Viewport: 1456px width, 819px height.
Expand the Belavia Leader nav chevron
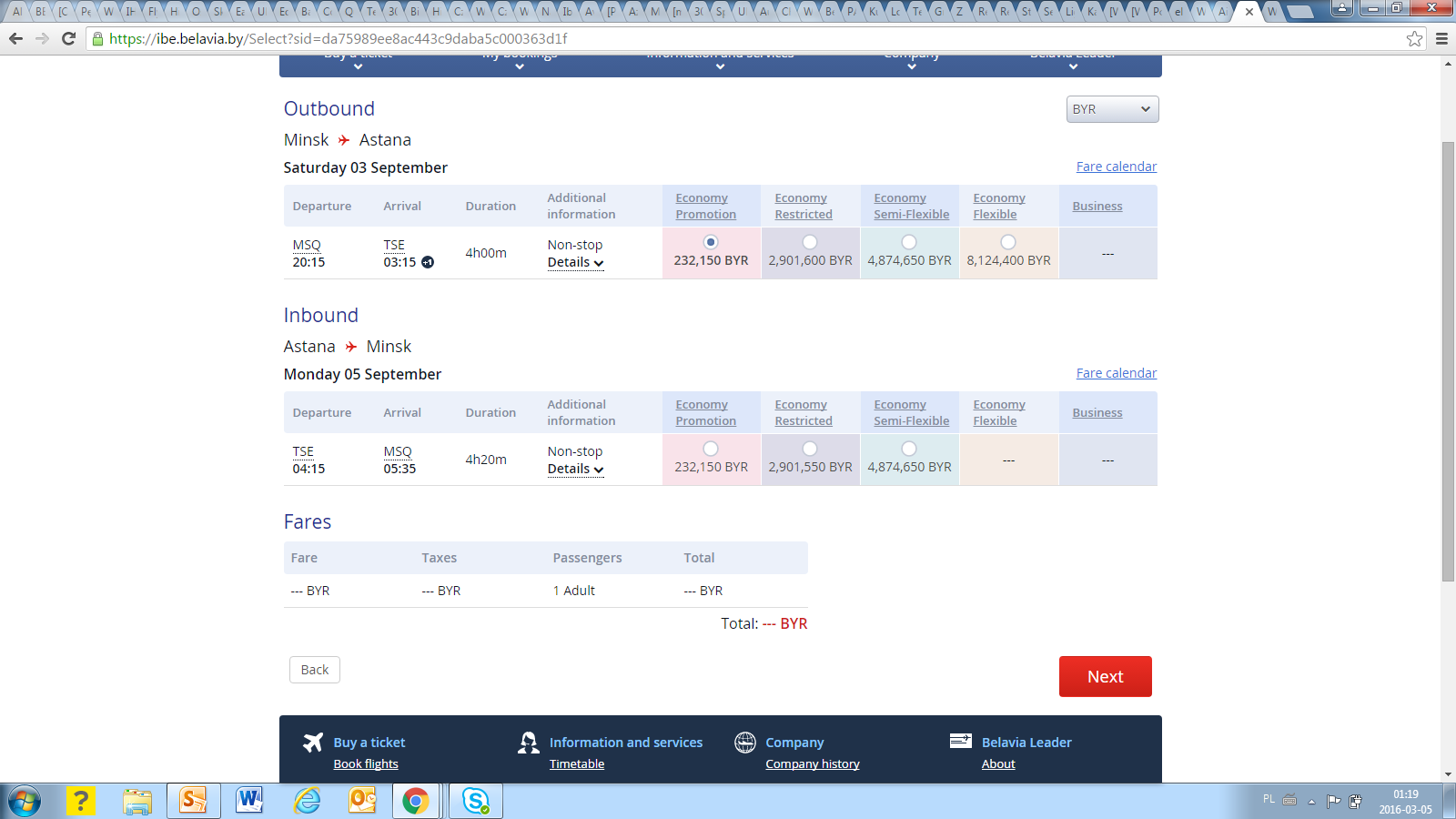pyautogui.click(x=1073, y=66)
